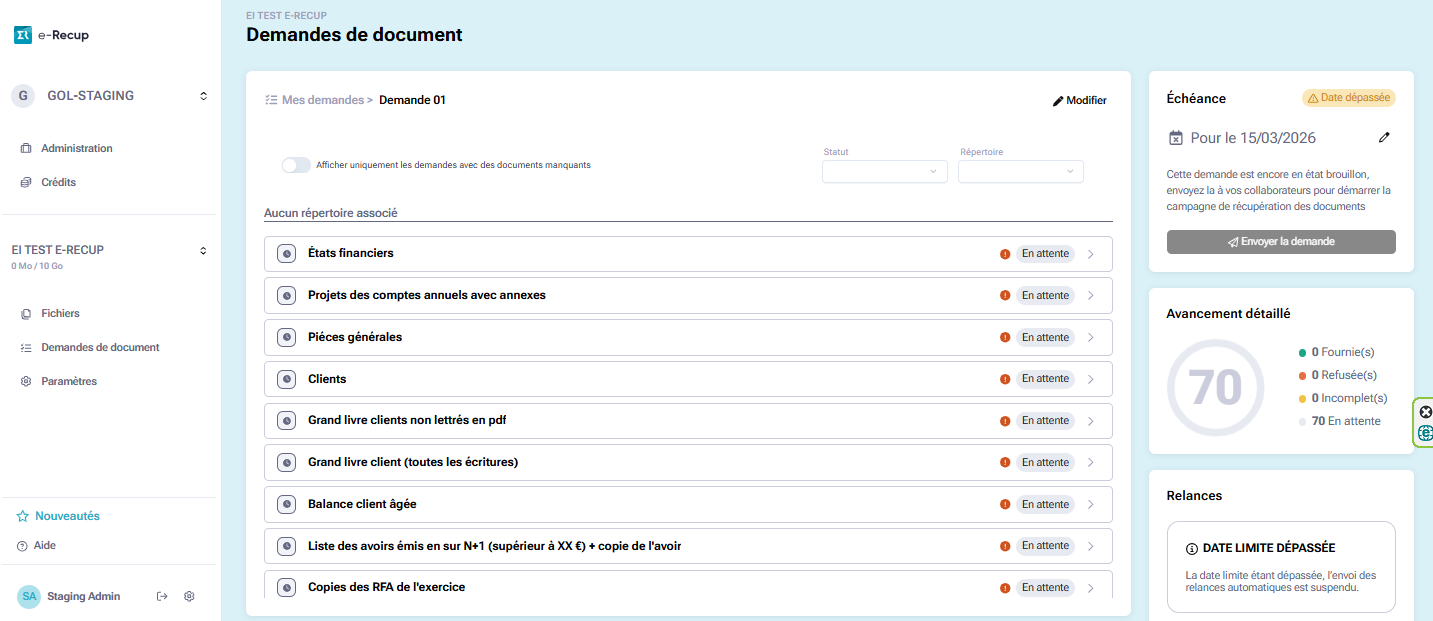This screenshot has height=621, width=1433.
Task: Click the pencil icon next to due date
Action: point(1384,137)
